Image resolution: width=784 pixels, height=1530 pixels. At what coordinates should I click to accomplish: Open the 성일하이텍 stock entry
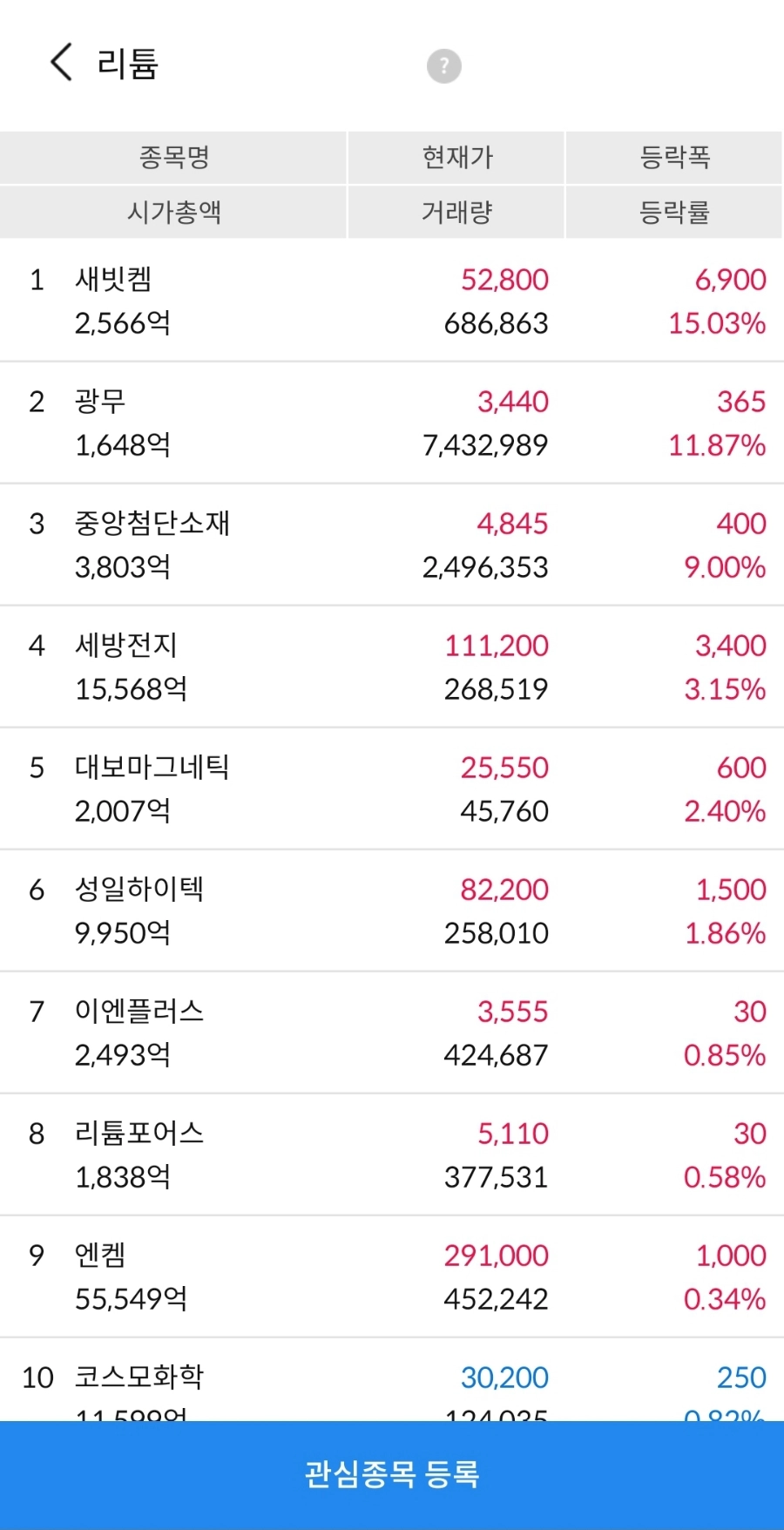(392, 911)
